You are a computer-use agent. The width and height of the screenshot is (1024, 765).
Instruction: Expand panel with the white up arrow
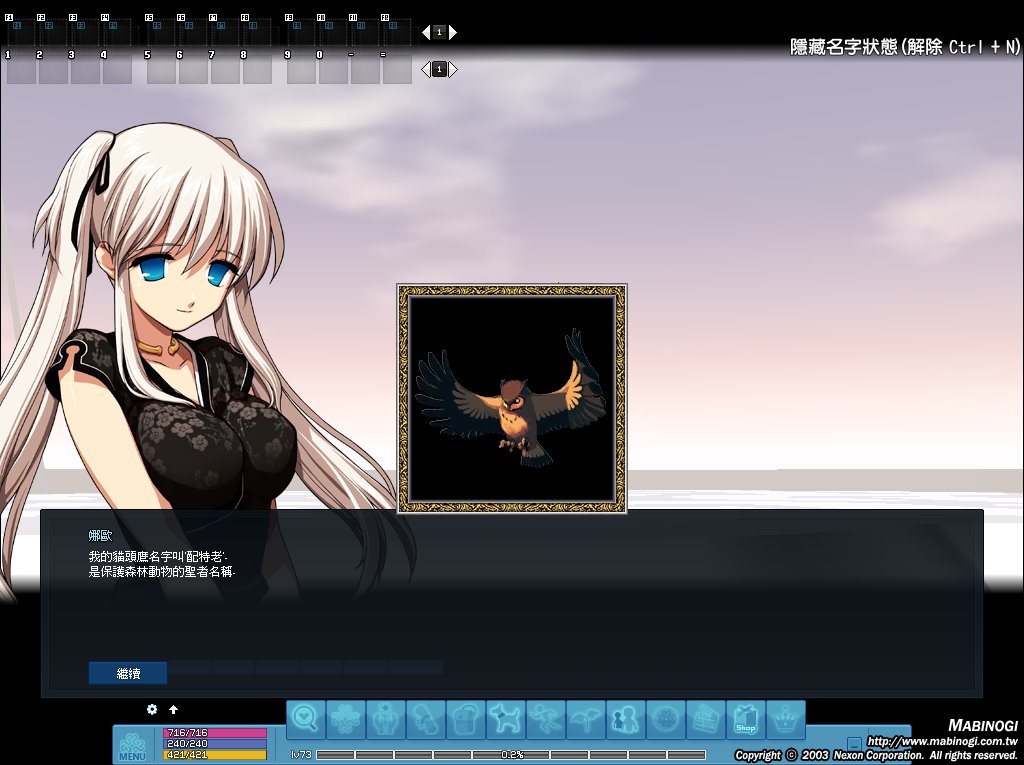coord(173,709)
